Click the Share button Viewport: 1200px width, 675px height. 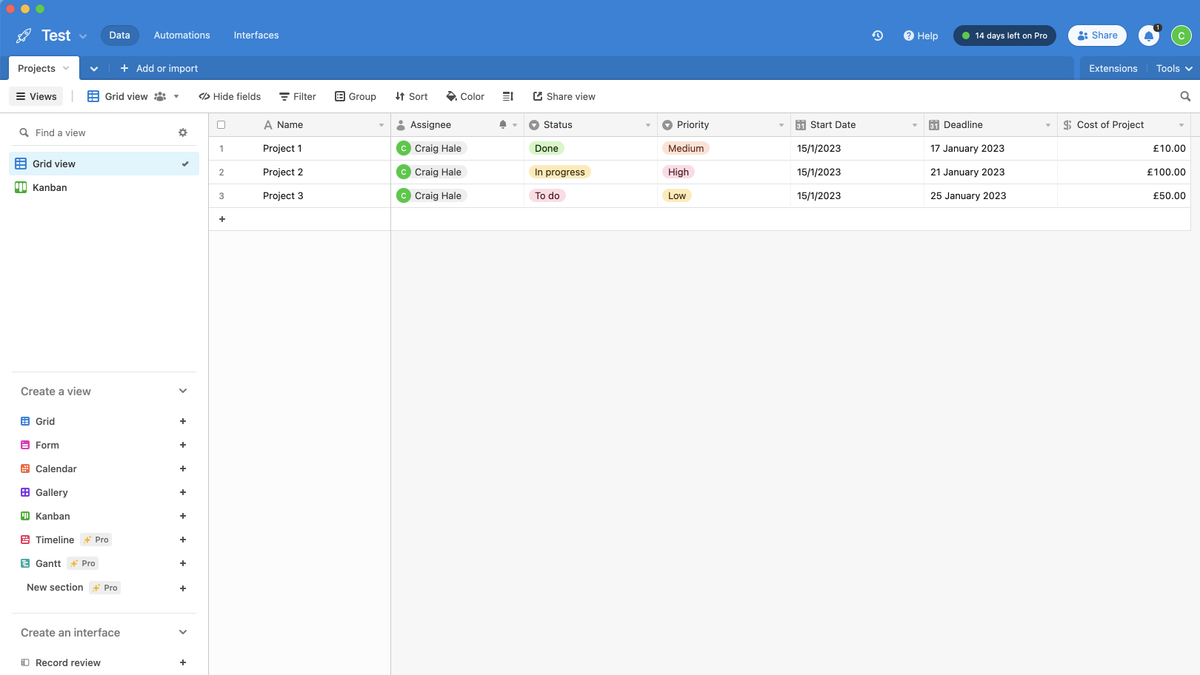click(x=1097, y=35)
